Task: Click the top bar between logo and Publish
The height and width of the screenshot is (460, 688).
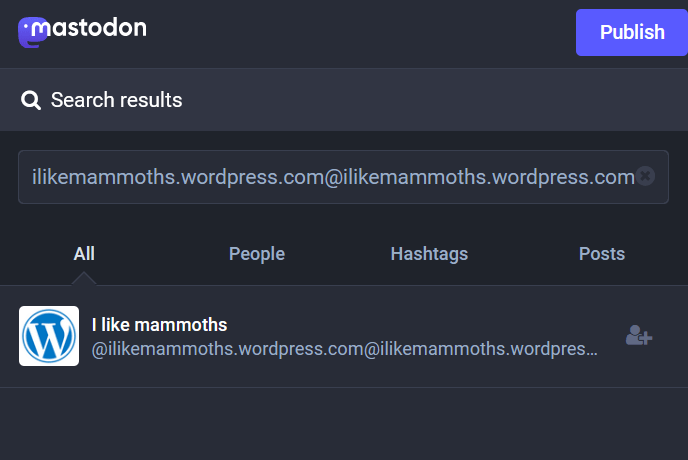Action: coord(360,32)
